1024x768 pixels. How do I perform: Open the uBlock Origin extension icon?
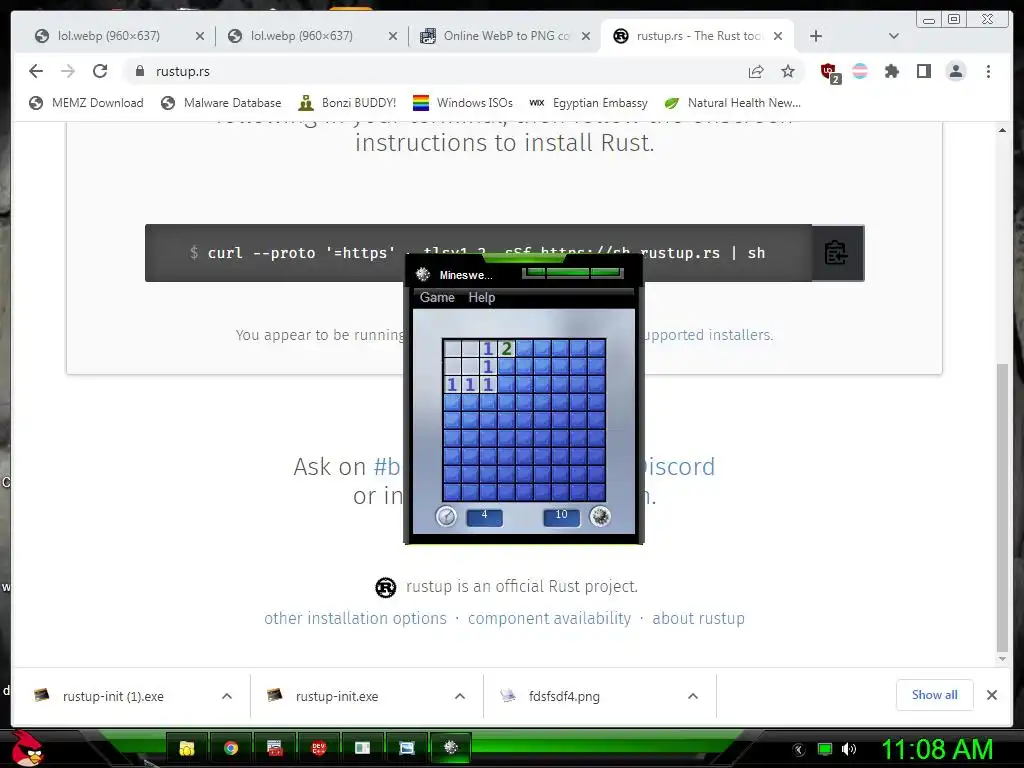pyautogui.click(x=829, y=72)
